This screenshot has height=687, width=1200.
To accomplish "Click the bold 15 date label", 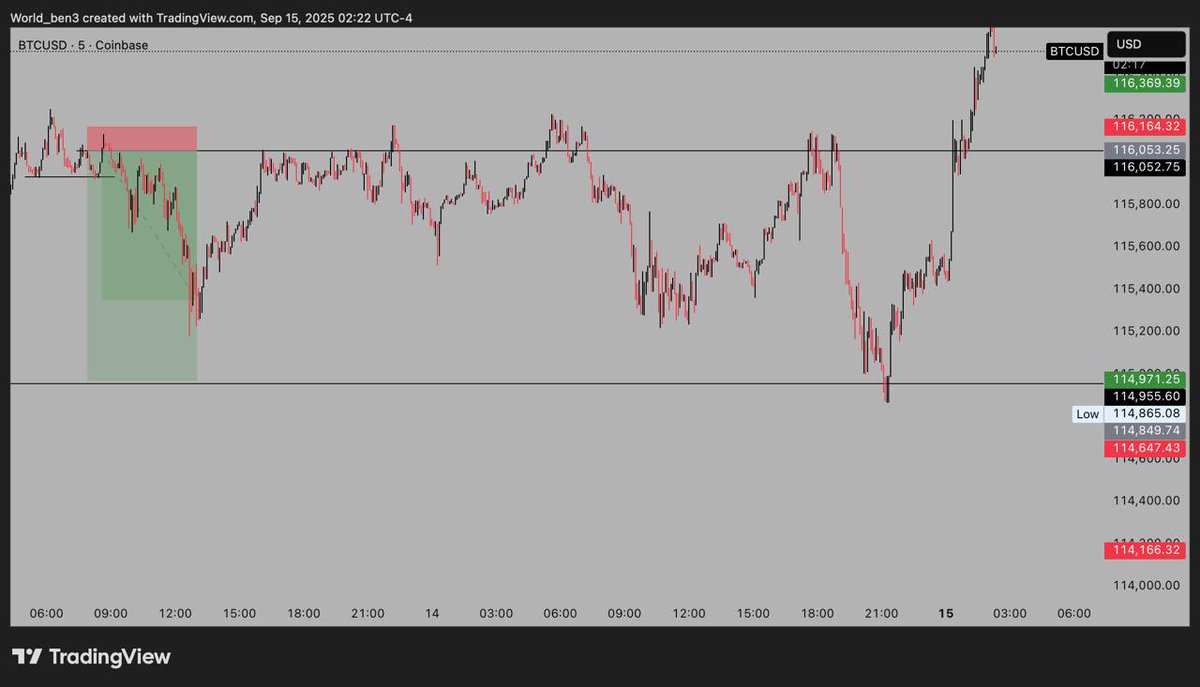I will (945, 613).
